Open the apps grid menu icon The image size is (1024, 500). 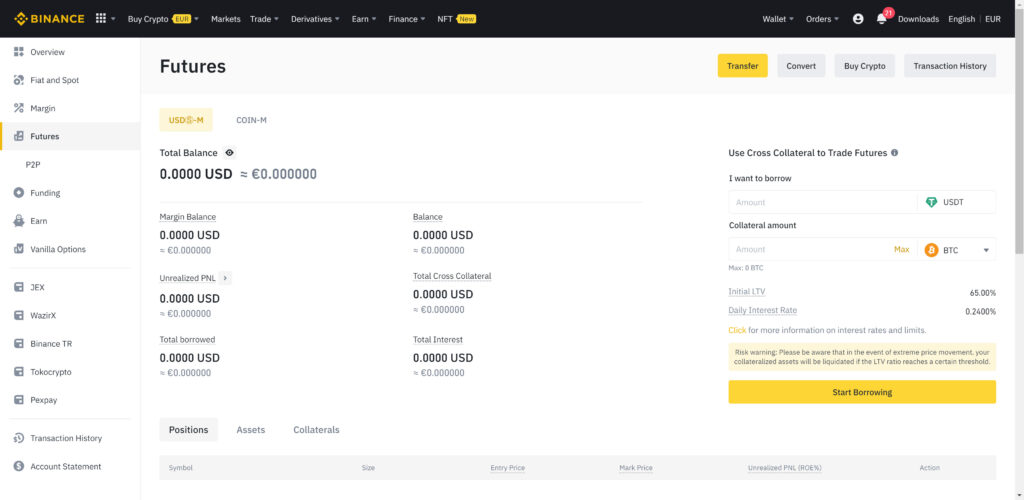click(101, 19)
